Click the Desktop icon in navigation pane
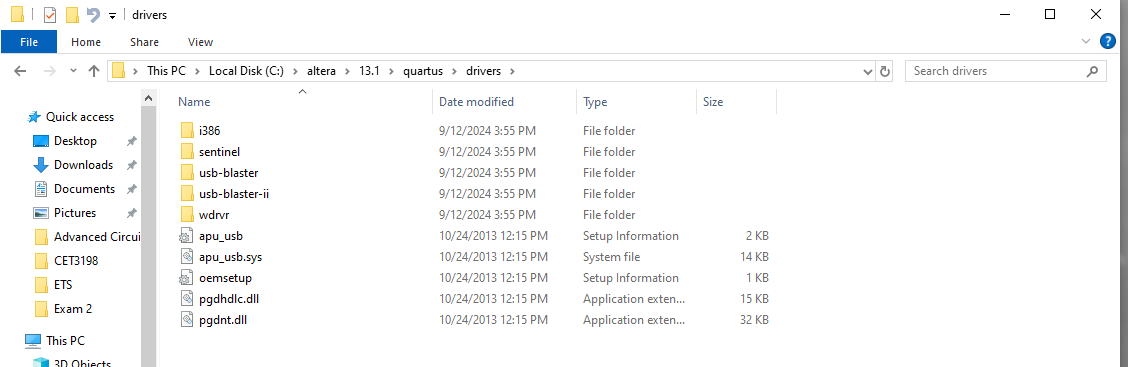1128x367 pixels. click(x=41, y=141)
